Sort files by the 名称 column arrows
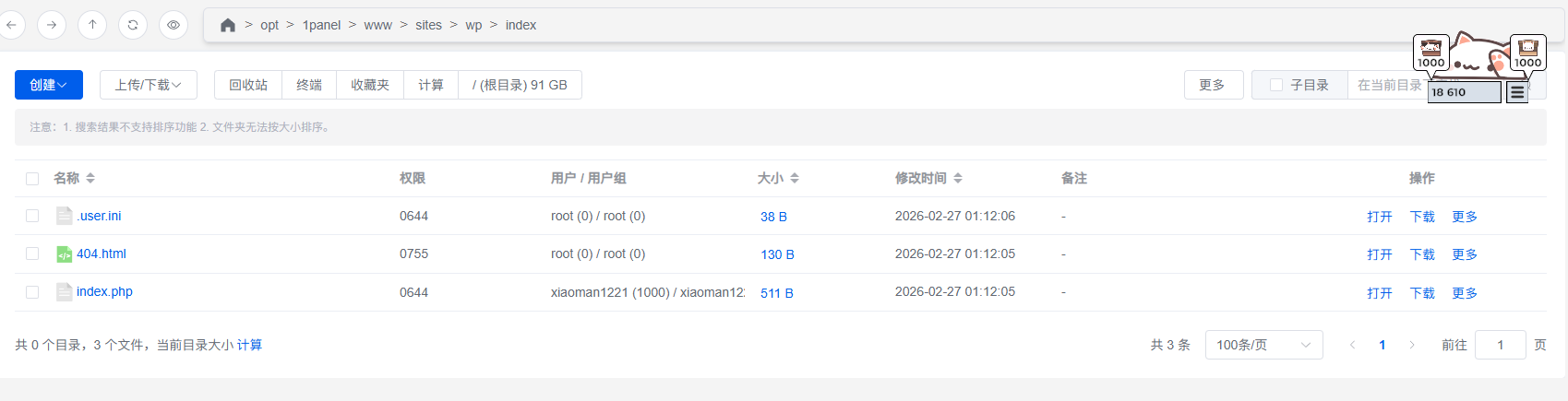1568x401 pixels. 90,178
